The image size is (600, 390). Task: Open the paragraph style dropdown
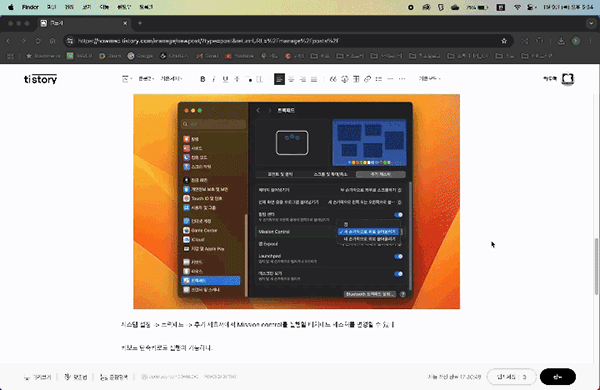point(146,79)
